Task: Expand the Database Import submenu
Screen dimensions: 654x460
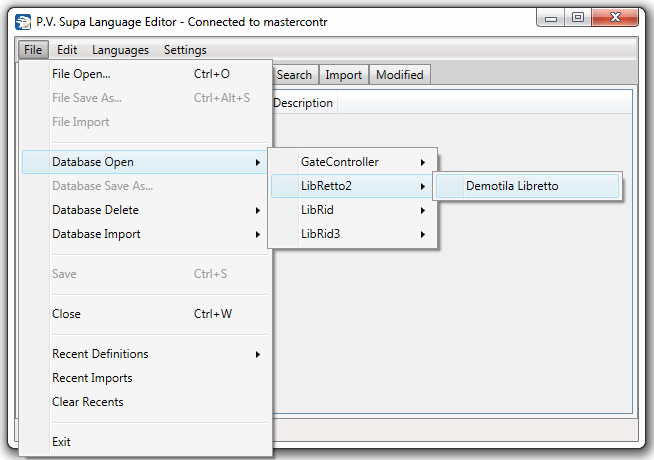Action: (x=96, y=234)
